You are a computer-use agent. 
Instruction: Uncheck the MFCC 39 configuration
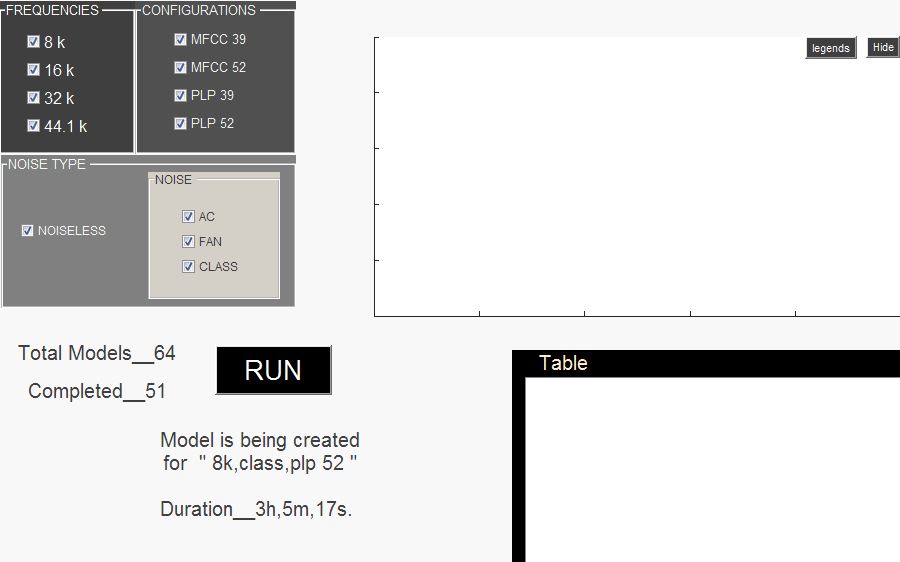pos(180,40)
